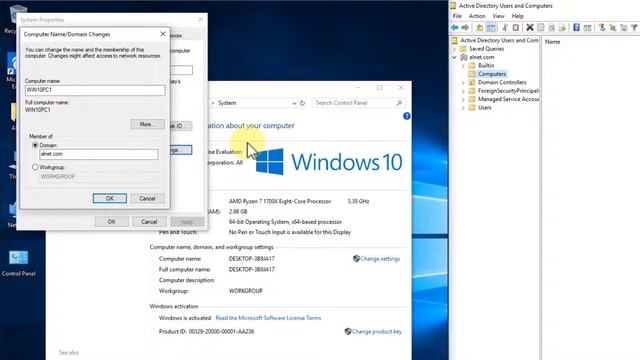This screenshot has width=640, height=360.
Task: Expand the Users container
Action: click(x=463, y=108)
